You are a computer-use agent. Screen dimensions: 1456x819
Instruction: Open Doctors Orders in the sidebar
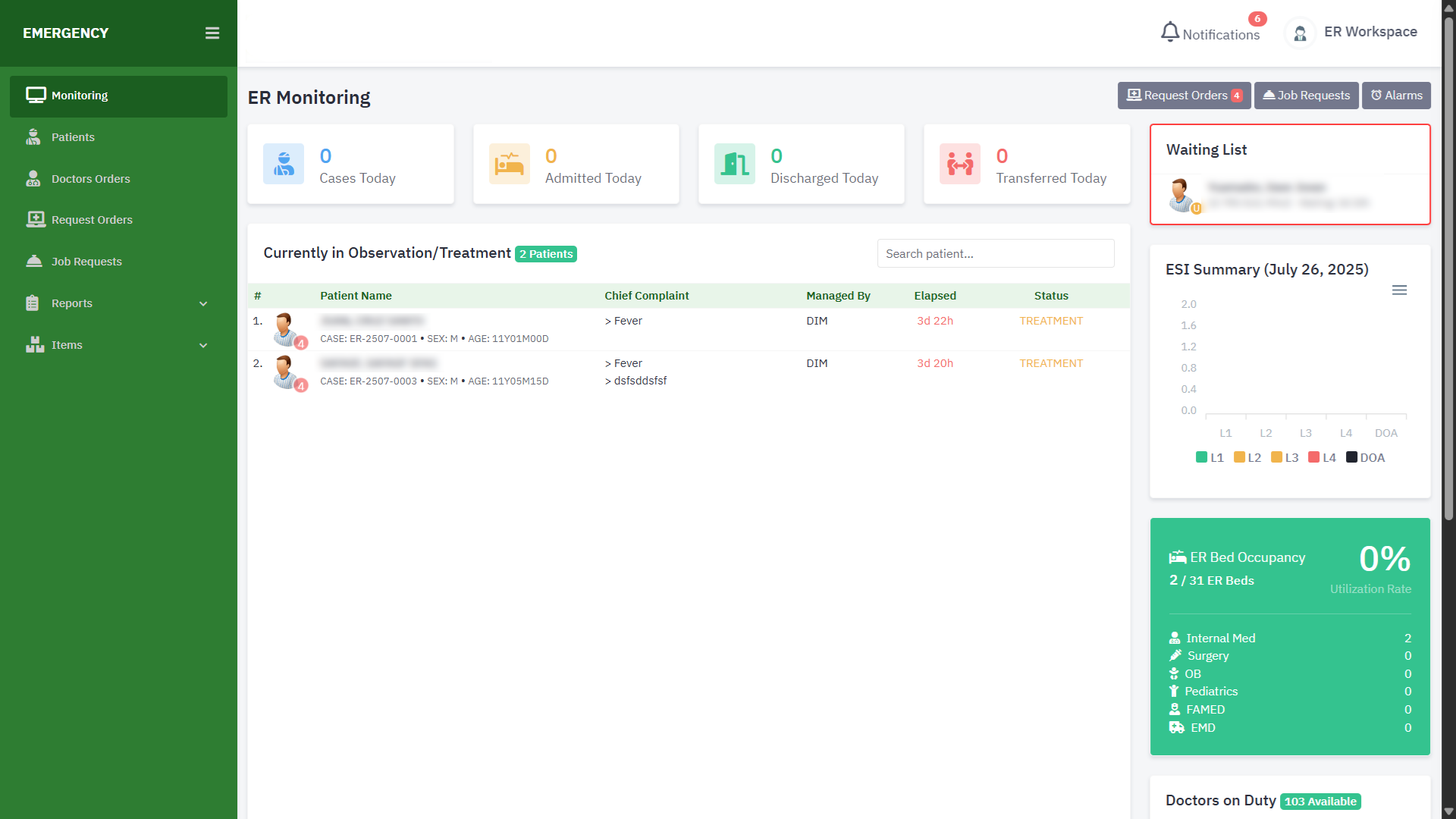click(x=90, y=179)
